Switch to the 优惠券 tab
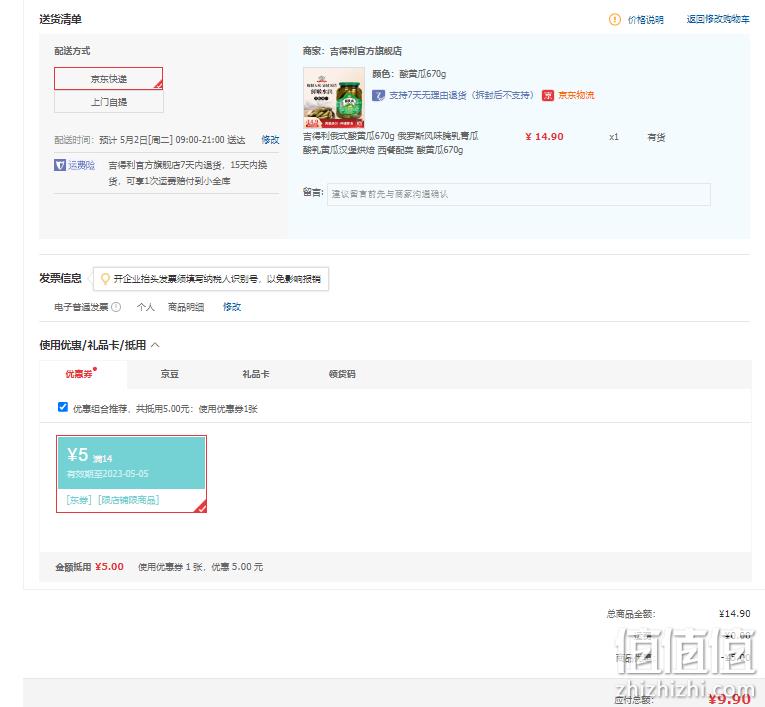765x707 pixels. pos(81,374)
